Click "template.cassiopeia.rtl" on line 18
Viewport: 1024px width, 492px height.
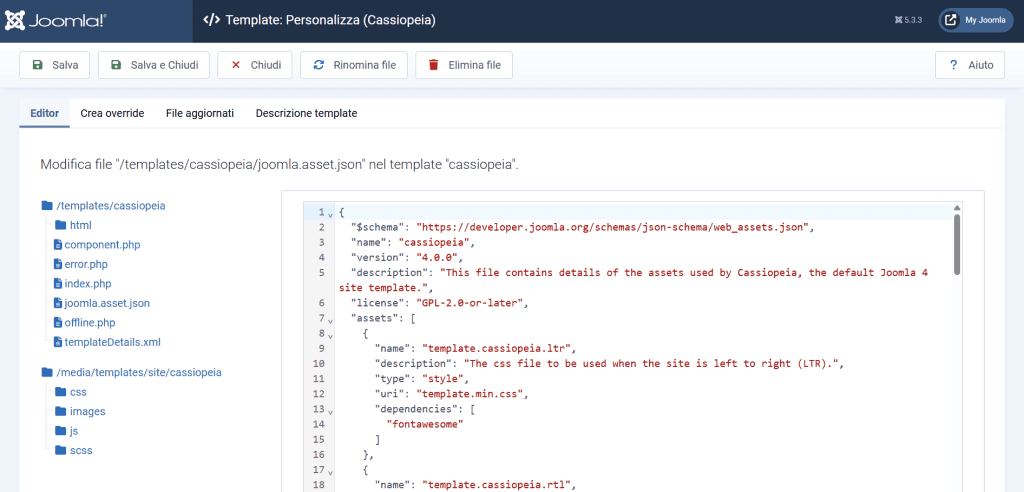click(x=496, y=485)
